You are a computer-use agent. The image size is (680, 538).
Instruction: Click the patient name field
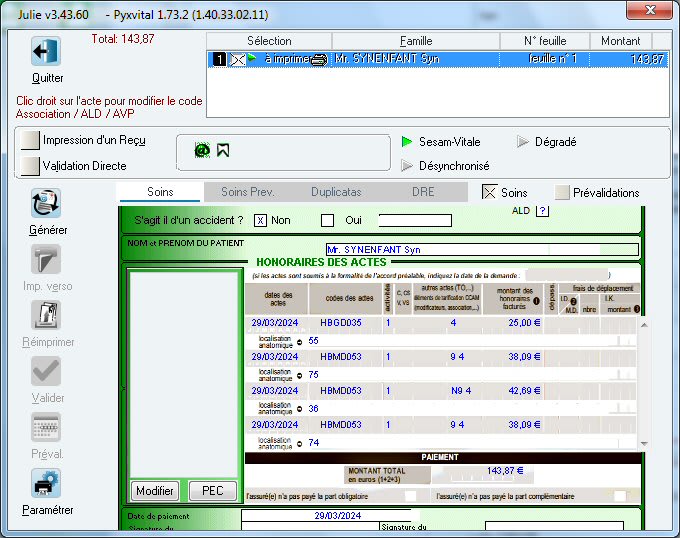[x=482, y=250]
